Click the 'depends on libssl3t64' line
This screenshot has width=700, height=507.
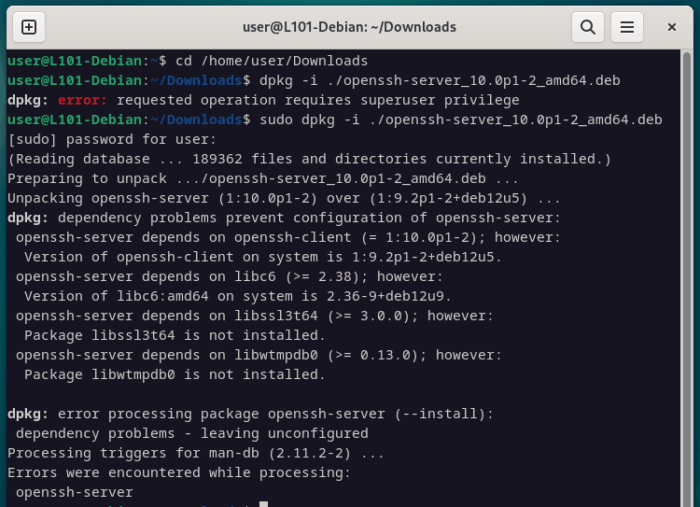tap(254, 316)
